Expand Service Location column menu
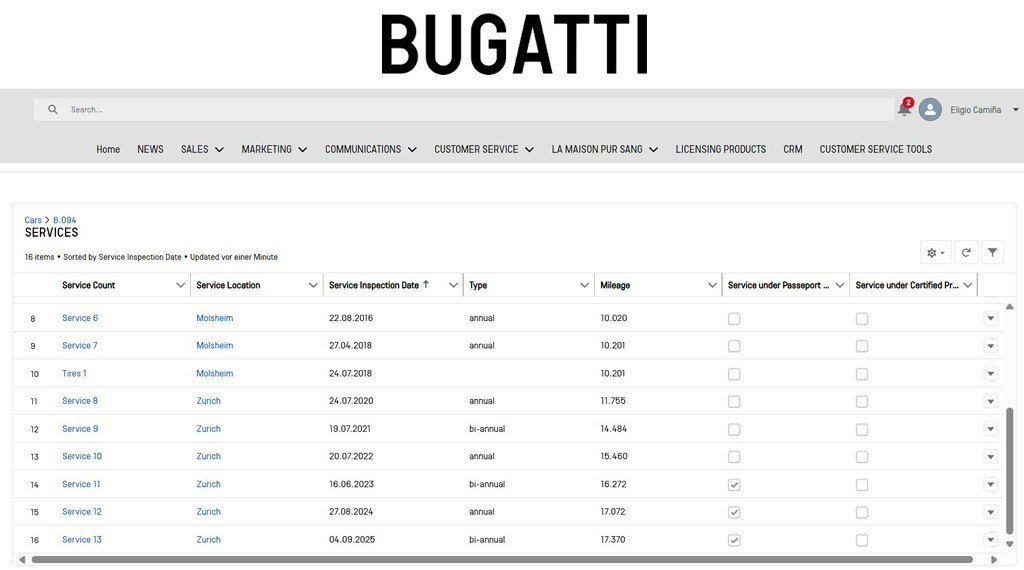 click(313, 285)
